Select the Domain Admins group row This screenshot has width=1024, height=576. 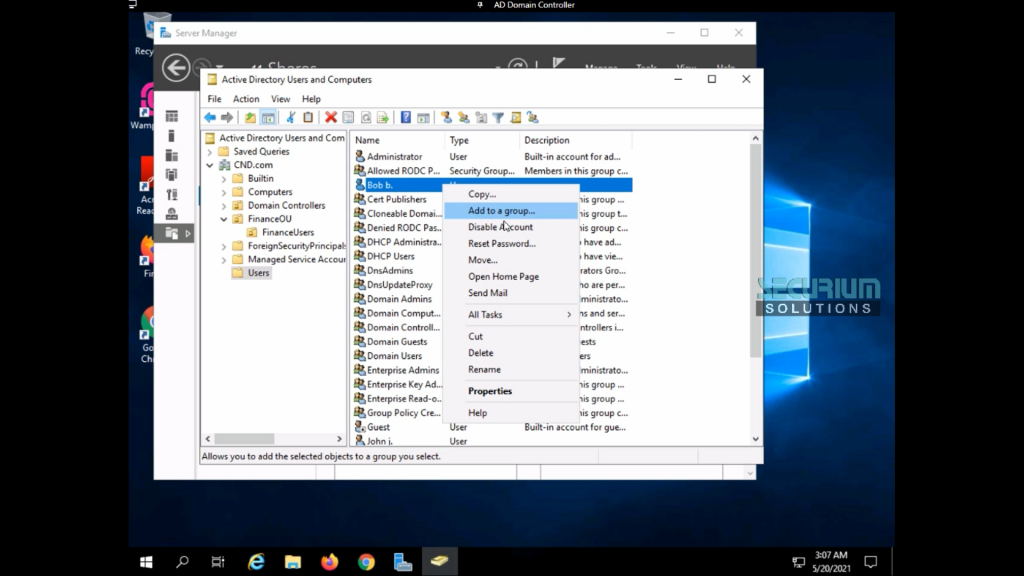pos(398,299)
